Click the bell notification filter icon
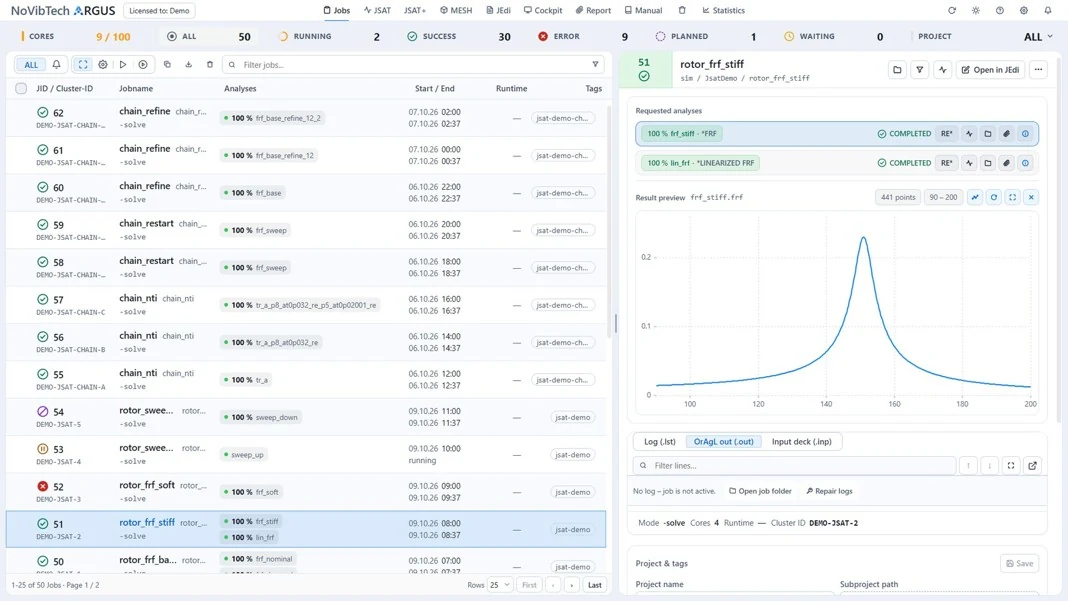The height and width of the screenshot is (601, 1068). click(57, 65)
